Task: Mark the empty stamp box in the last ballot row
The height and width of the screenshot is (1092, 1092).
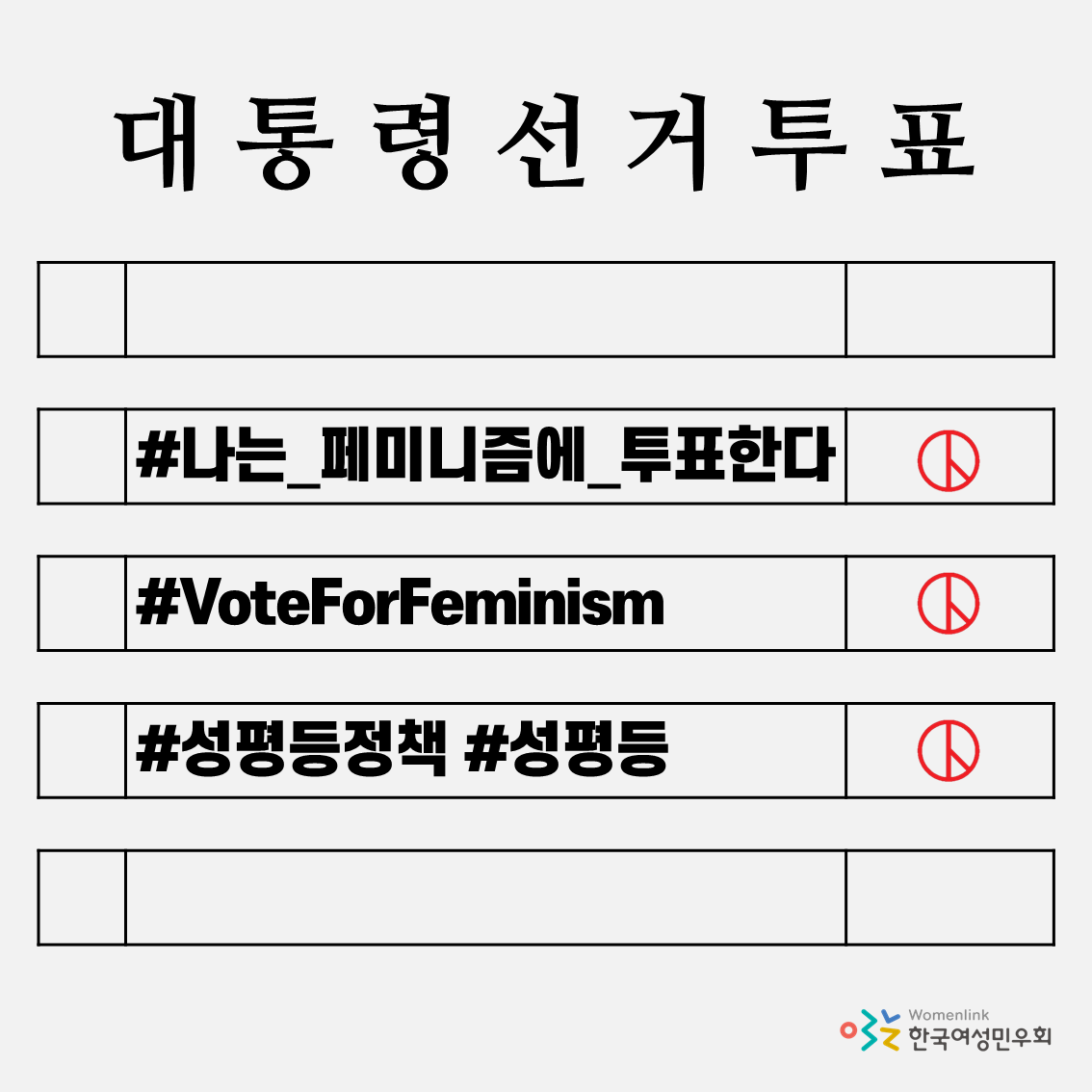Action: tap(949, 897)
